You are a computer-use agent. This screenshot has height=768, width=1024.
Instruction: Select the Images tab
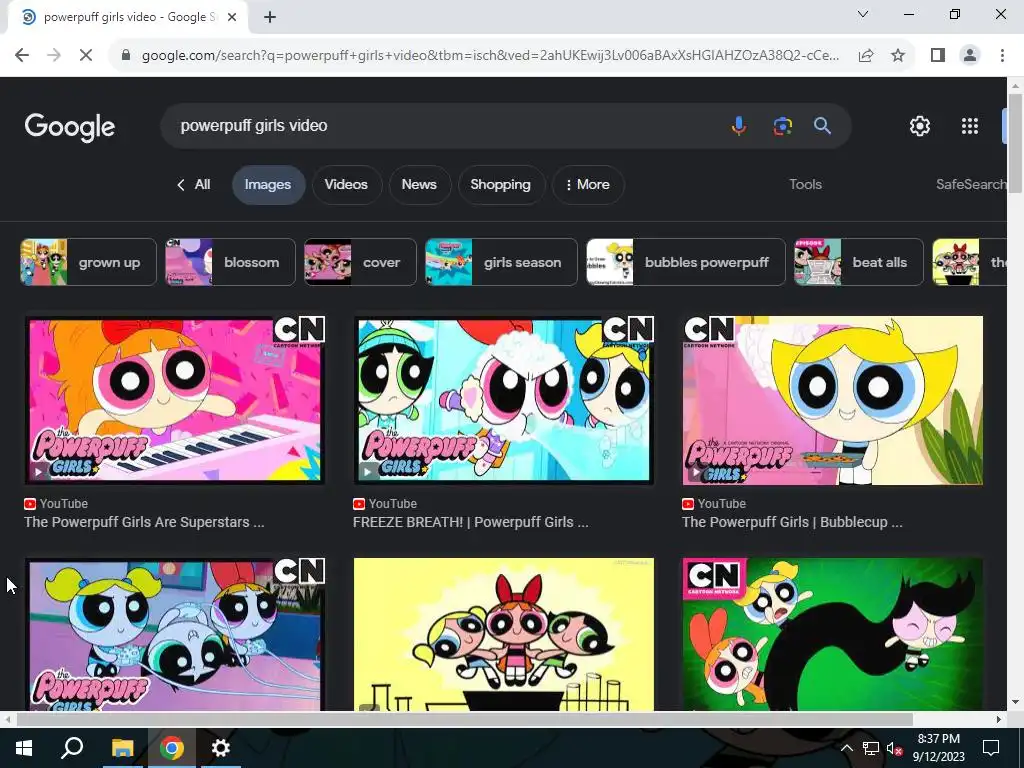(268, 185)
